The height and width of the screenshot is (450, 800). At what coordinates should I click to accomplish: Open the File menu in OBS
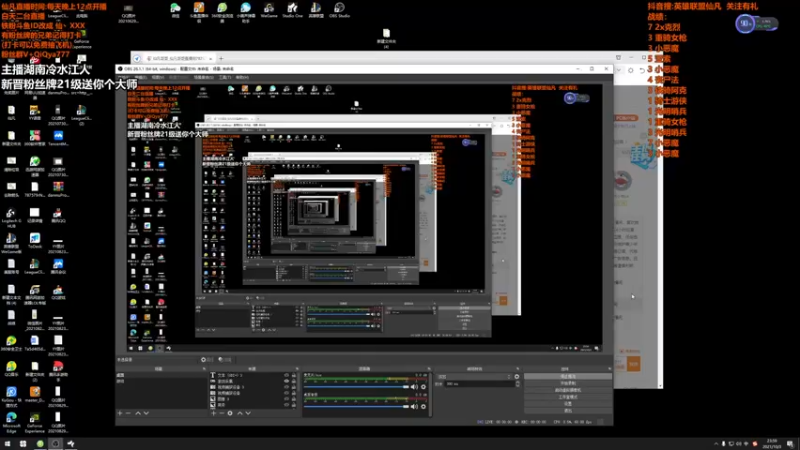tap(123, 77)
